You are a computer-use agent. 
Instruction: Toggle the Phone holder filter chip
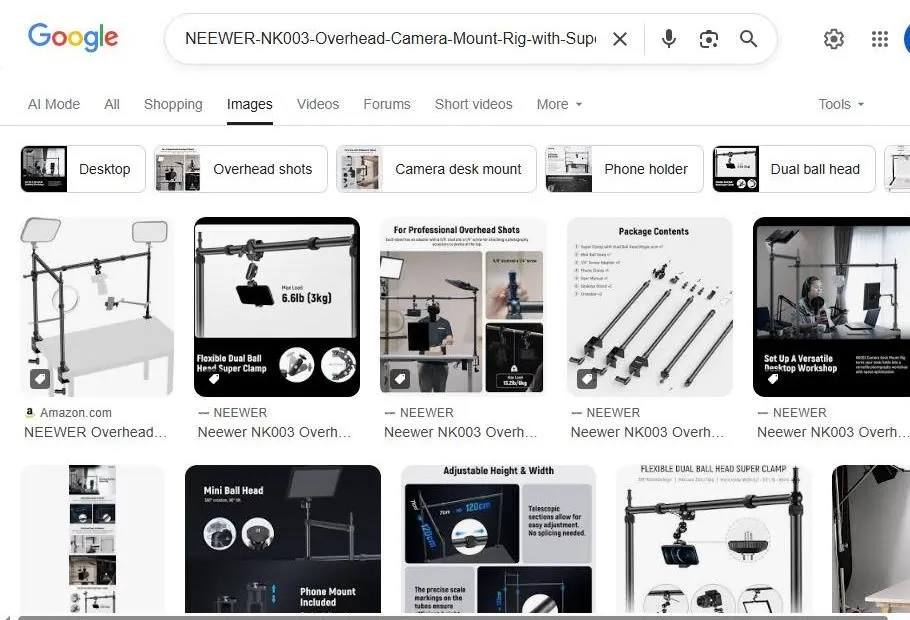pos(624,169)
